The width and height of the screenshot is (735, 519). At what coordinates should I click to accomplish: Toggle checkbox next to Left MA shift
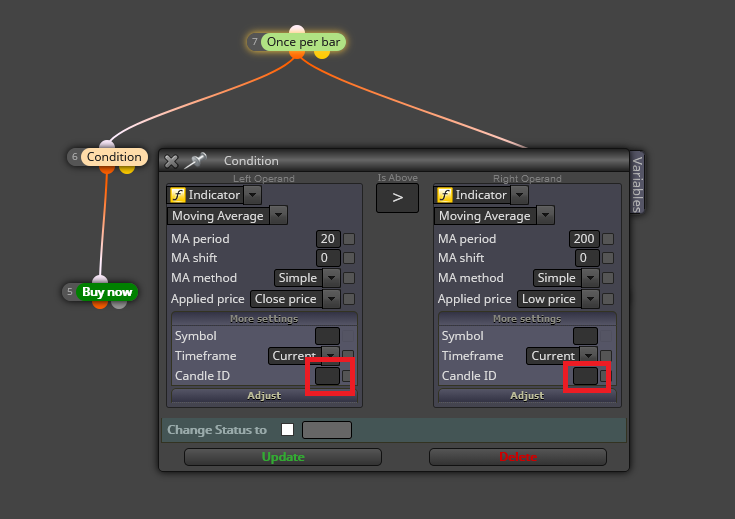point(349,258)
